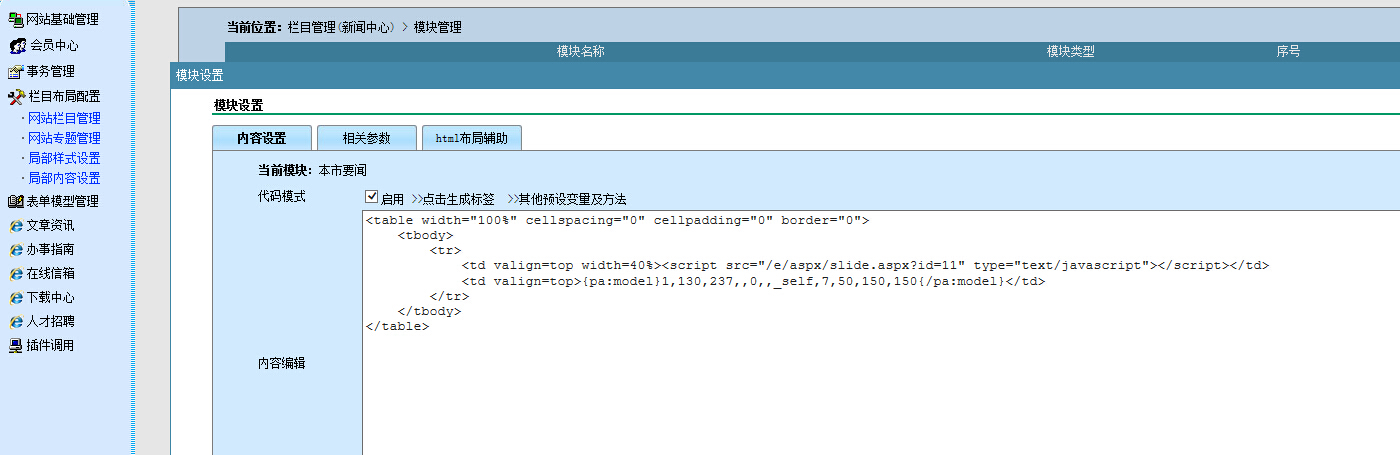The image size is (1400, 455).
Task: Open the html布局辅助 tab
Action: pos(471,138)
